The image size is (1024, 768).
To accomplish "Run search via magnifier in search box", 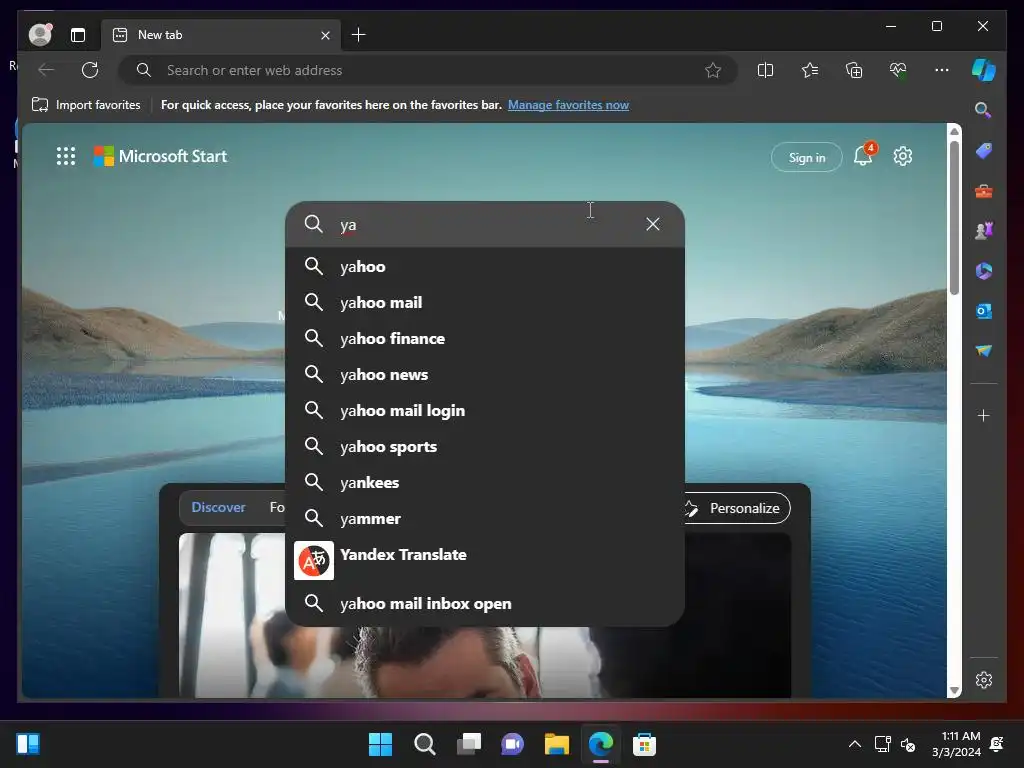I will 313,224.
